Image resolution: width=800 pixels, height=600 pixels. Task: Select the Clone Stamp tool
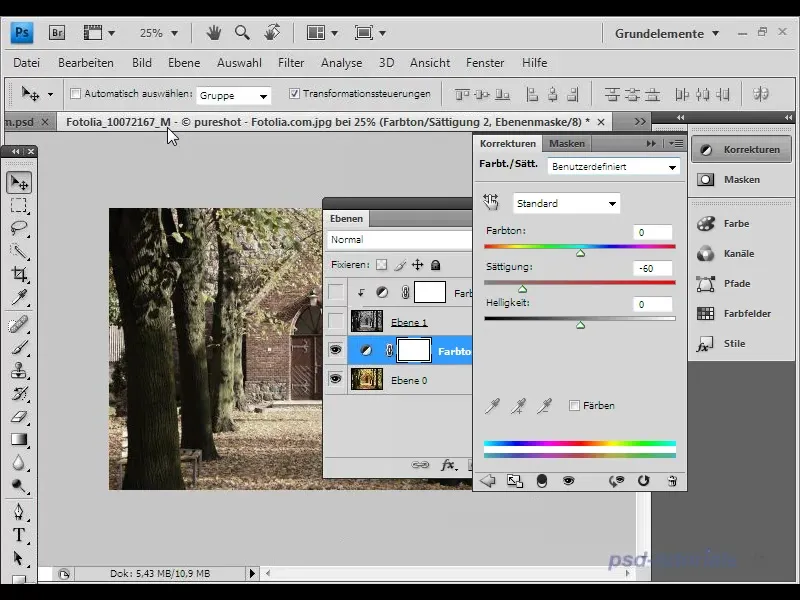19,370
